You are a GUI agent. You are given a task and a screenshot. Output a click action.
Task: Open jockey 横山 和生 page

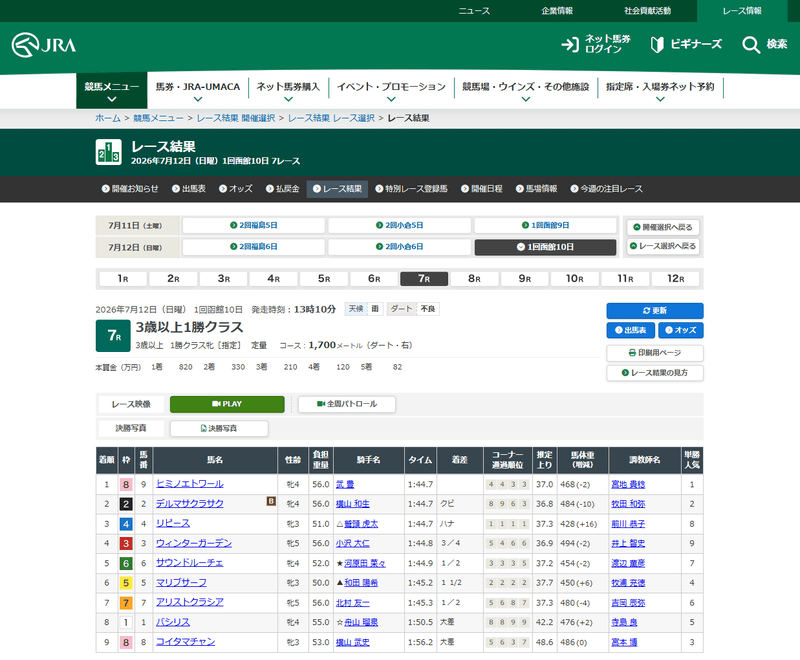click(x=353, y=504)
